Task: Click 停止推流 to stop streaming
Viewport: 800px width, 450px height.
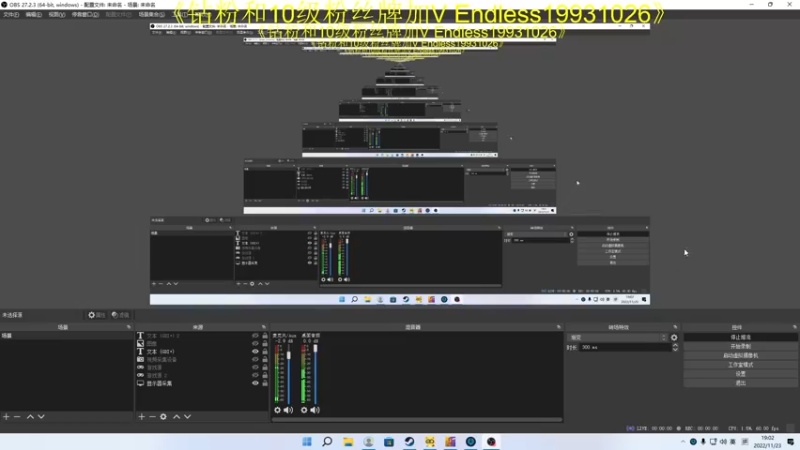Action: click(x=740, y=337)
